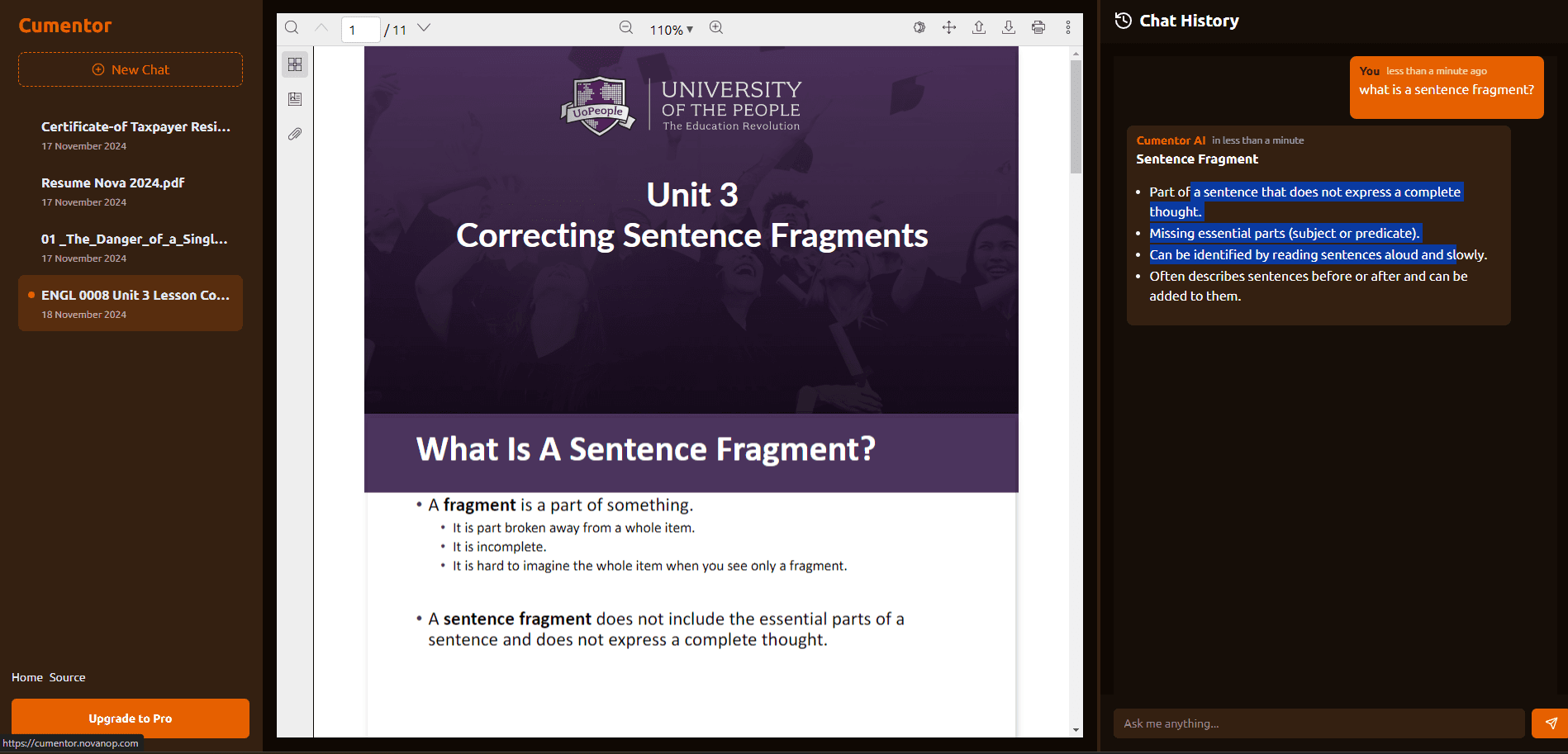Click 'Missing essential parts' bullet
The height and width of the screenshot is (754, 1568).
(x=1285, y=233)
